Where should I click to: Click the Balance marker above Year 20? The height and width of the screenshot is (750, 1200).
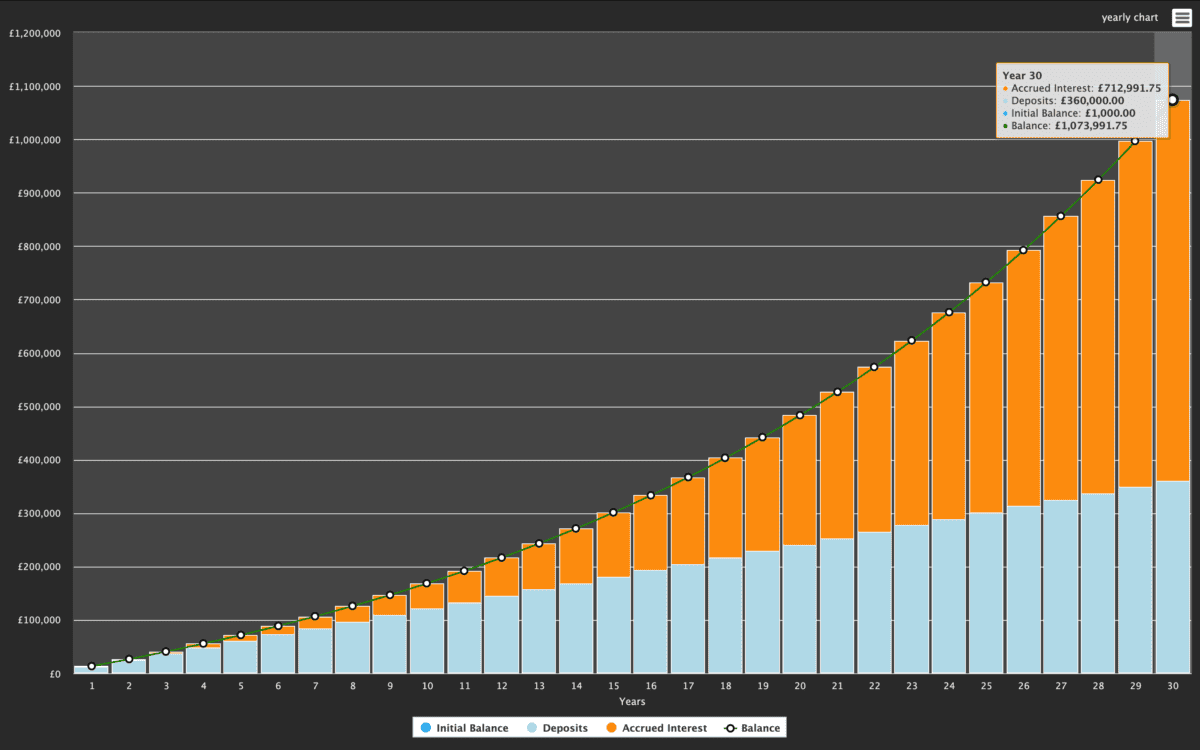tap(800, 415)
